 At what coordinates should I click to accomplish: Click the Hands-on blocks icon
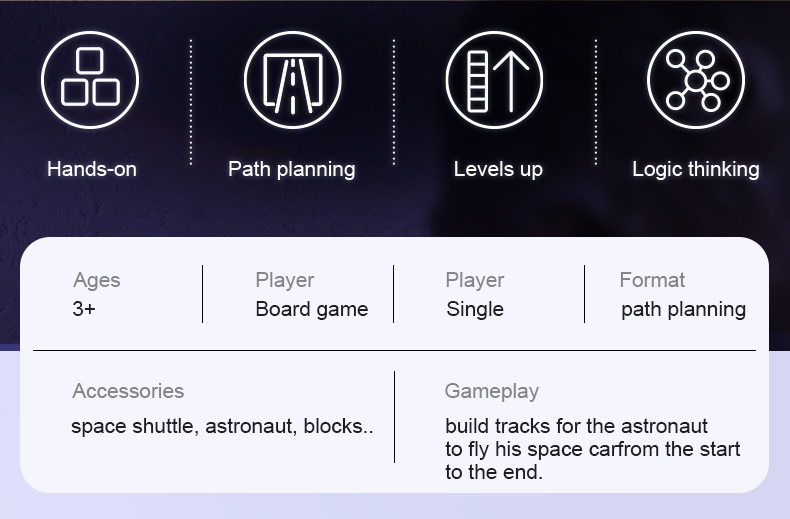[90, 79]
